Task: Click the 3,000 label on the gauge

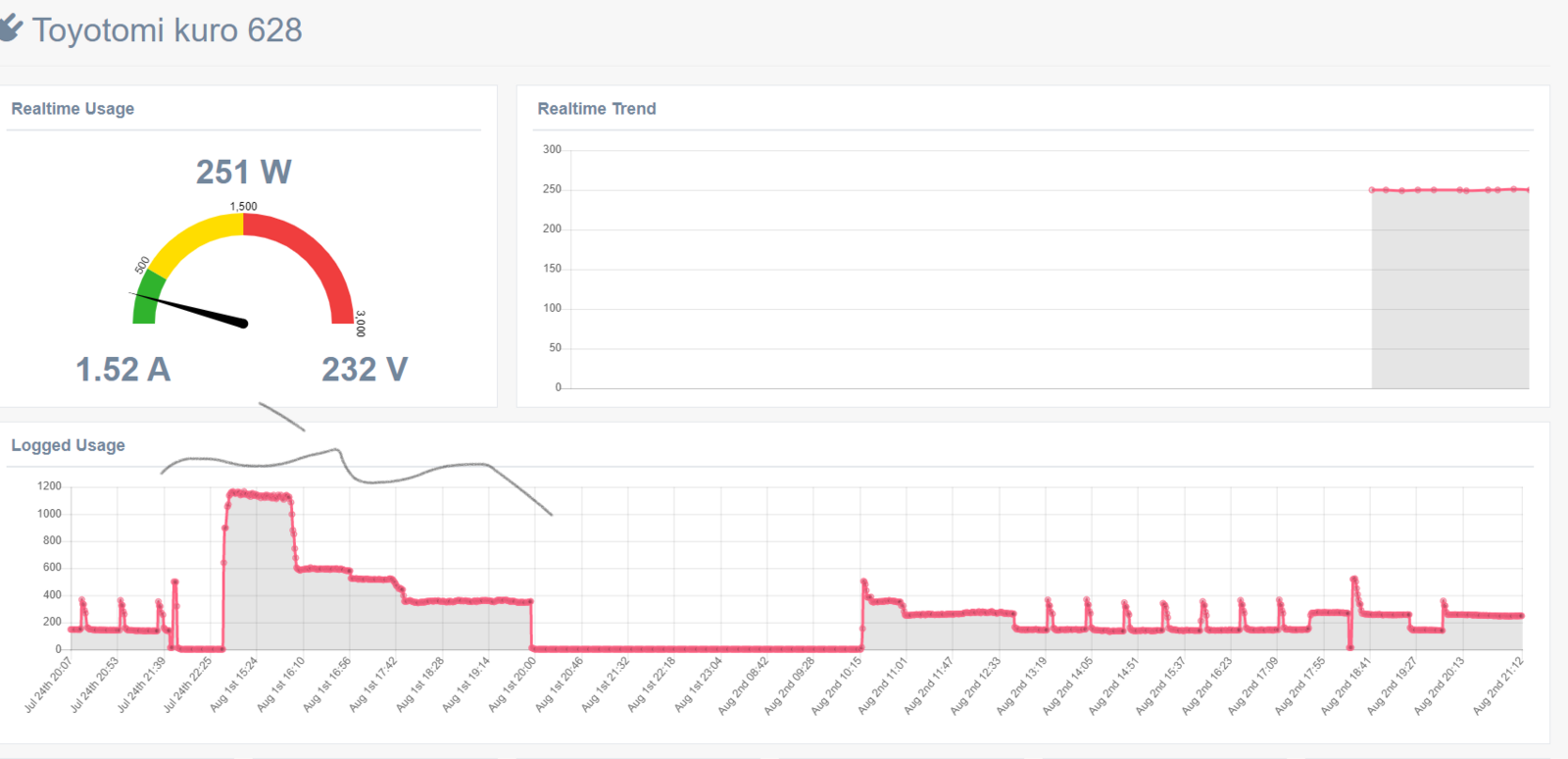Action: (x=361, y=324)
